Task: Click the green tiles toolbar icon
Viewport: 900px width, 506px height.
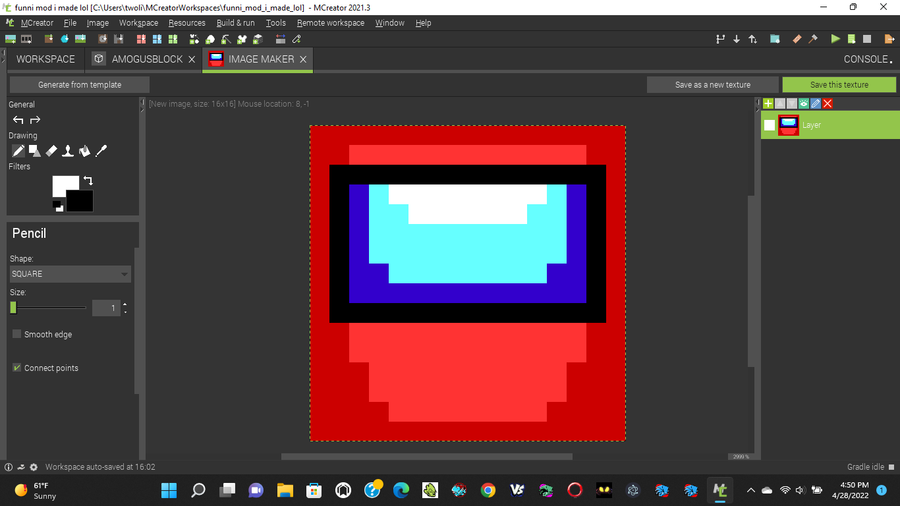Action: [x=173, y=39]
